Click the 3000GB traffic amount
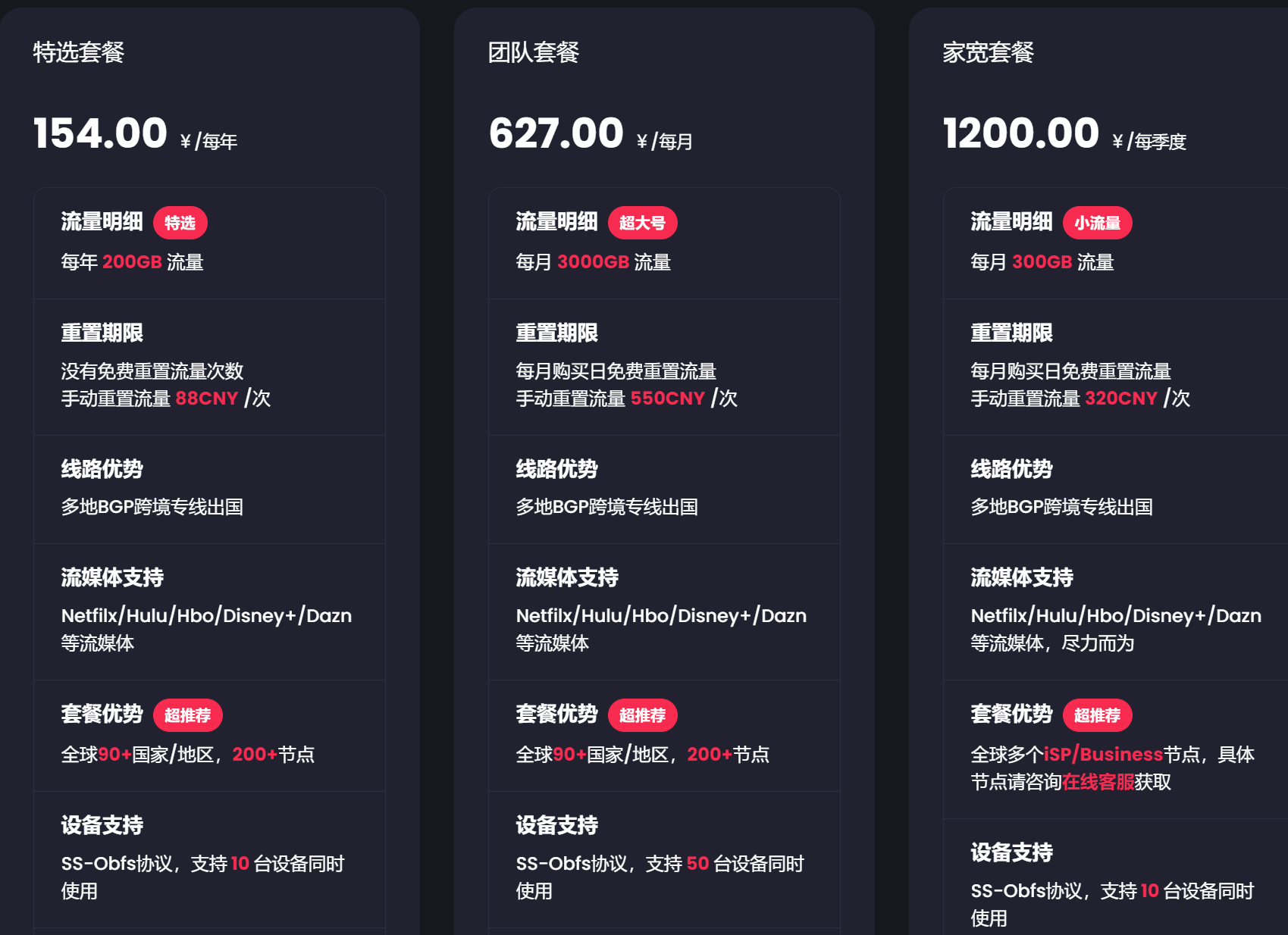This screenshot has height=935, width=1288. 593,262
